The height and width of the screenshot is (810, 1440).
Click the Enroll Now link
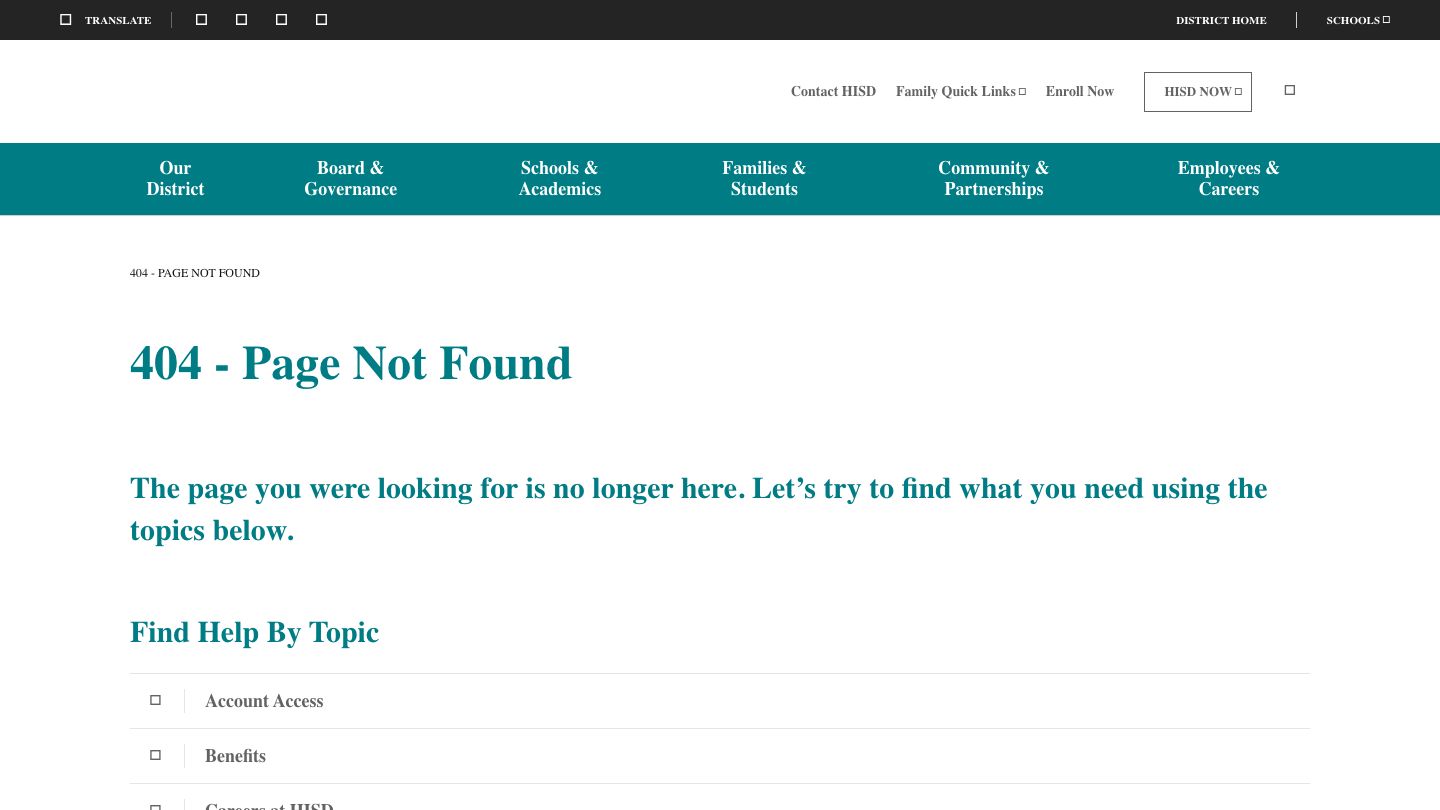pyautogui.click(x=1079, y=91)
